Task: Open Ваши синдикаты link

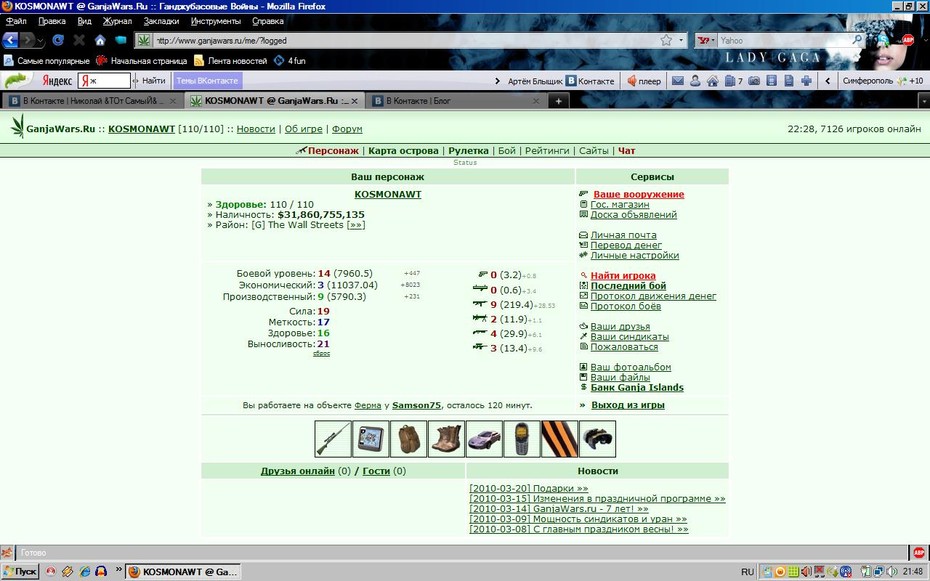Action: coord(629,337)
